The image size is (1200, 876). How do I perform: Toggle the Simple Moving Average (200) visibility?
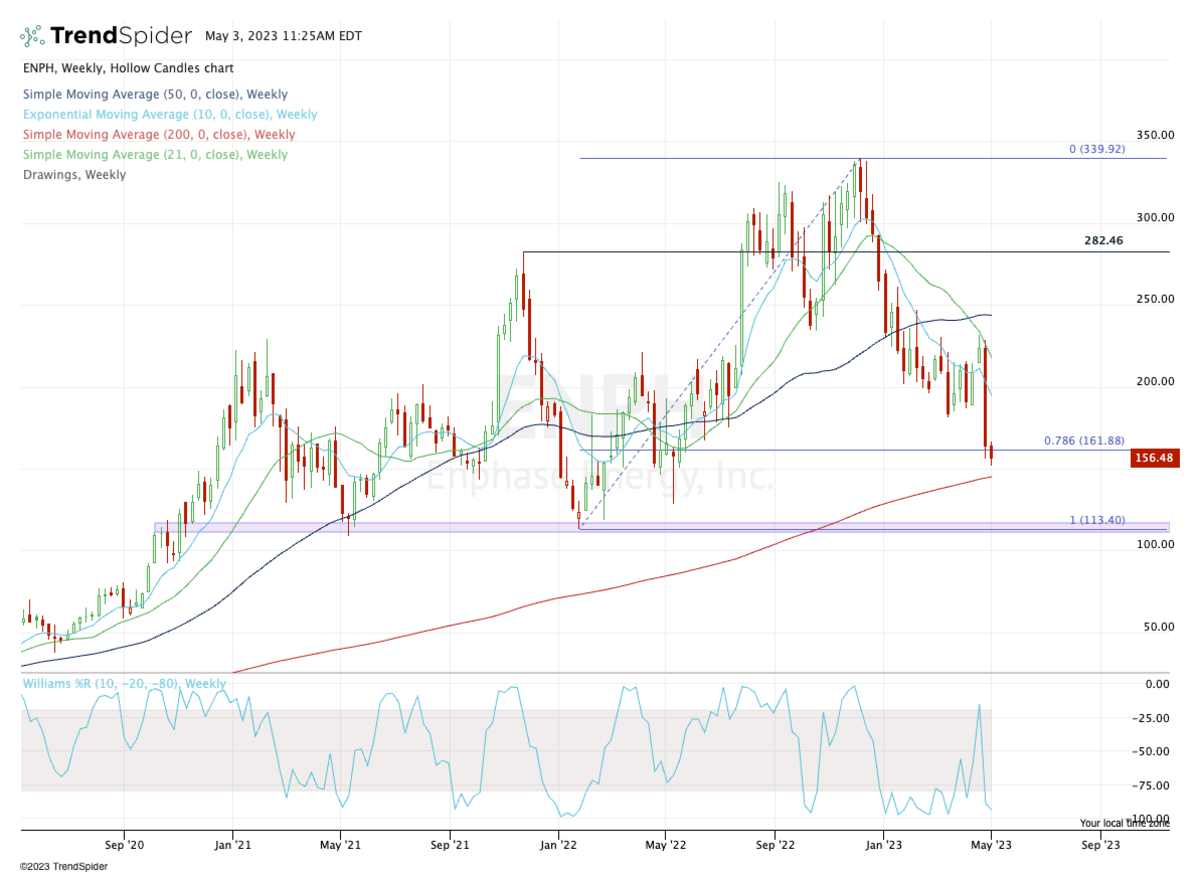click(x=160, y=134)
